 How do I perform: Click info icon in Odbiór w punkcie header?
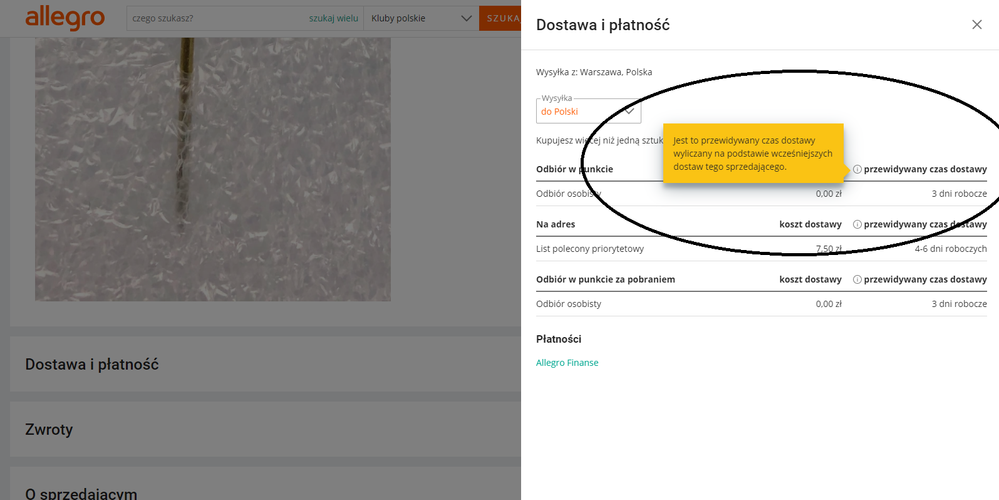pos(857,169)
